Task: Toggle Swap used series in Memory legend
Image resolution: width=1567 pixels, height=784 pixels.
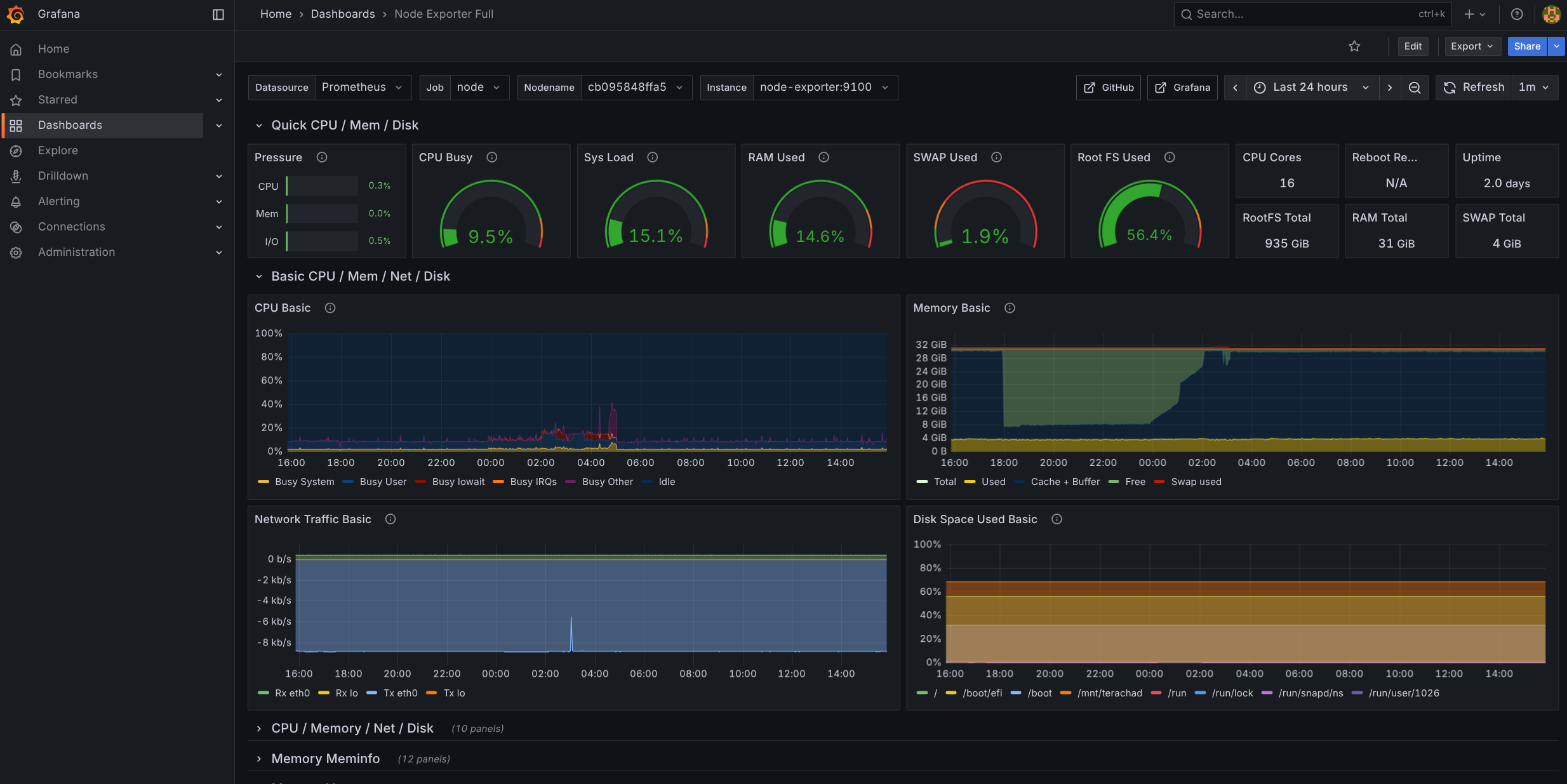Action: tap(1196, 482)
